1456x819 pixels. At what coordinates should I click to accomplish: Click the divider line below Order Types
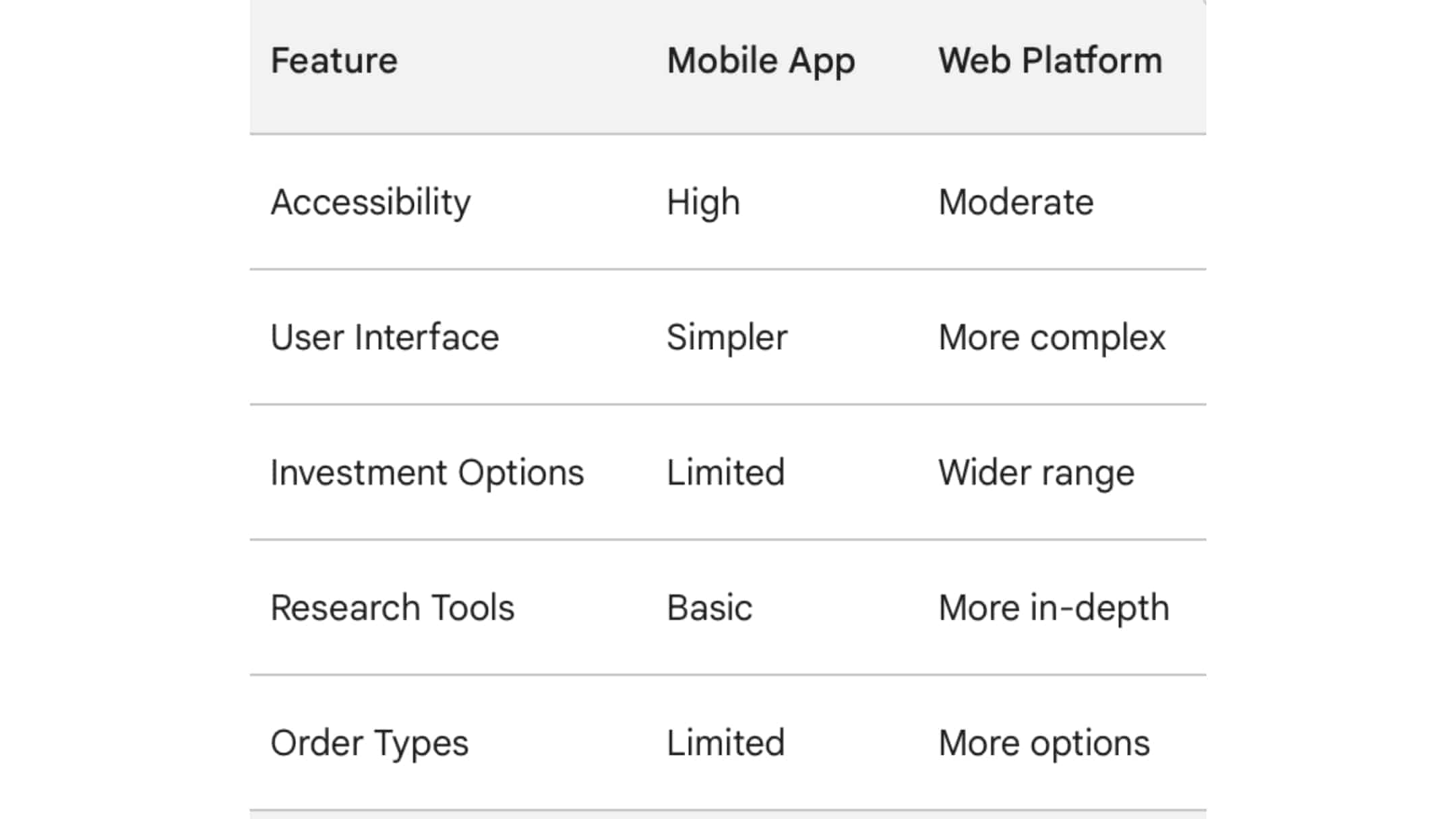(728, 810)
